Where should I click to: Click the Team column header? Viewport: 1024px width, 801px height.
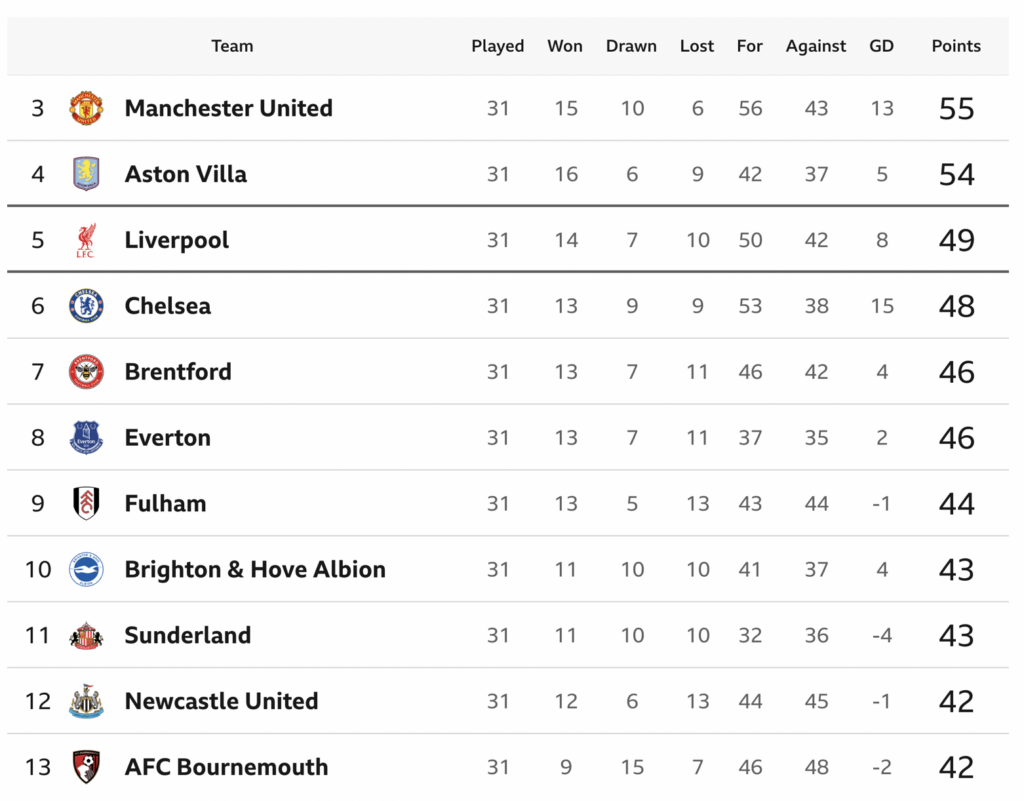pyautogui.click(x=232, y=46)
